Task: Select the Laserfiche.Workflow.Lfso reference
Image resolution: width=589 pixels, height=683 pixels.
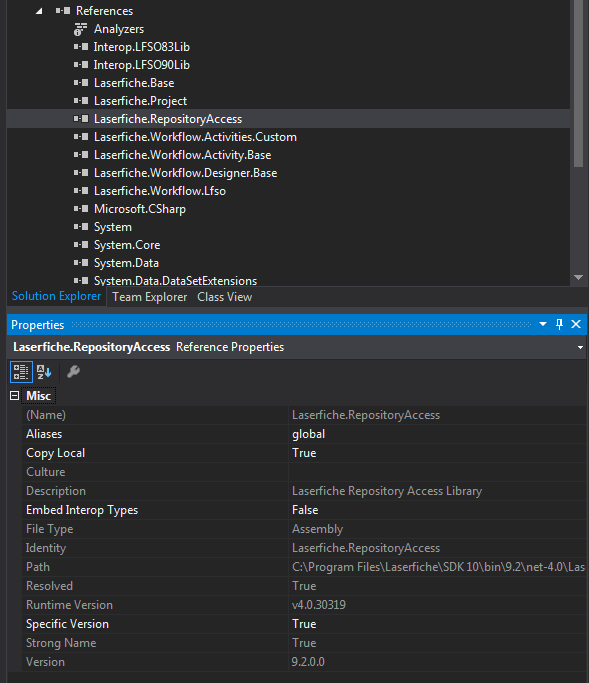Action: [159, 191]
